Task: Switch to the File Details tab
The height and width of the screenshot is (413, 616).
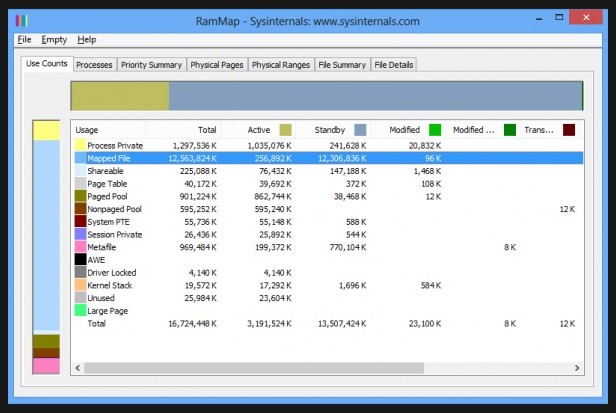Action: tap(394, 65)
